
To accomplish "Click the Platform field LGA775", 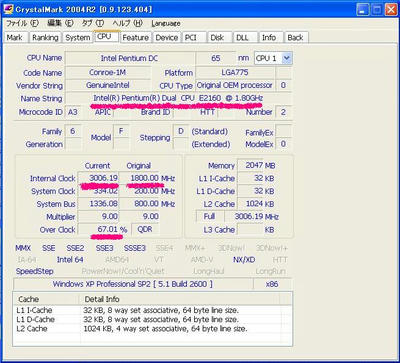I will pyautogui.click(x=235, y=72).
